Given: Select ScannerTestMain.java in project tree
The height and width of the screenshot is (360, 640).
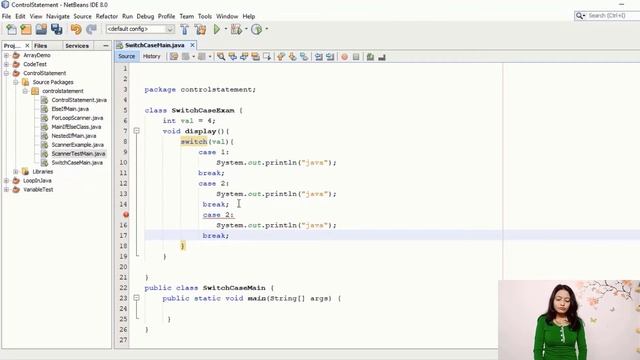Looking at the screenshot, I should [x=78, y=154].
